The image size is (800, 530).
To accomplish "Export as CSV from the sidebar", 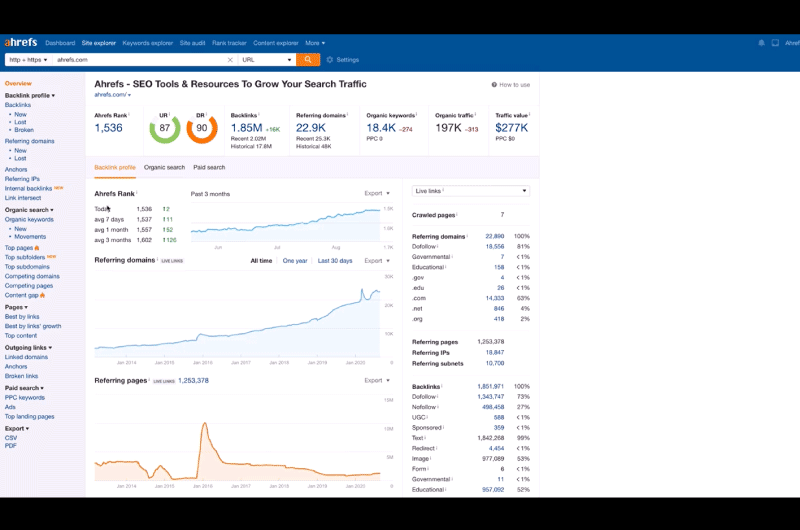I will tap(11, 438).
